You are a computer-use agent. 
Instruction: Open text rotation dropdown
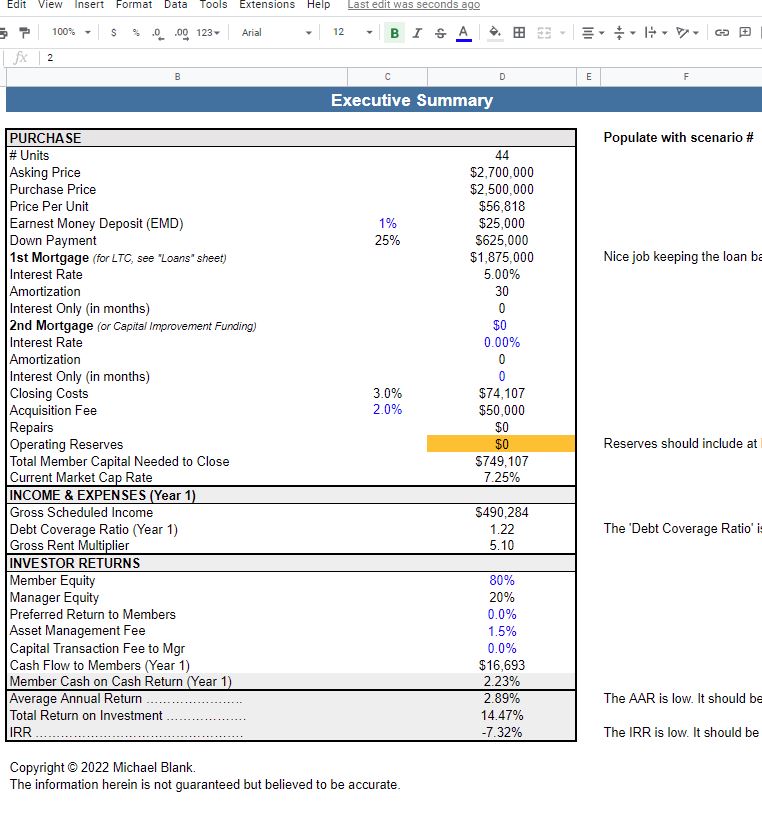click(687, 33)
